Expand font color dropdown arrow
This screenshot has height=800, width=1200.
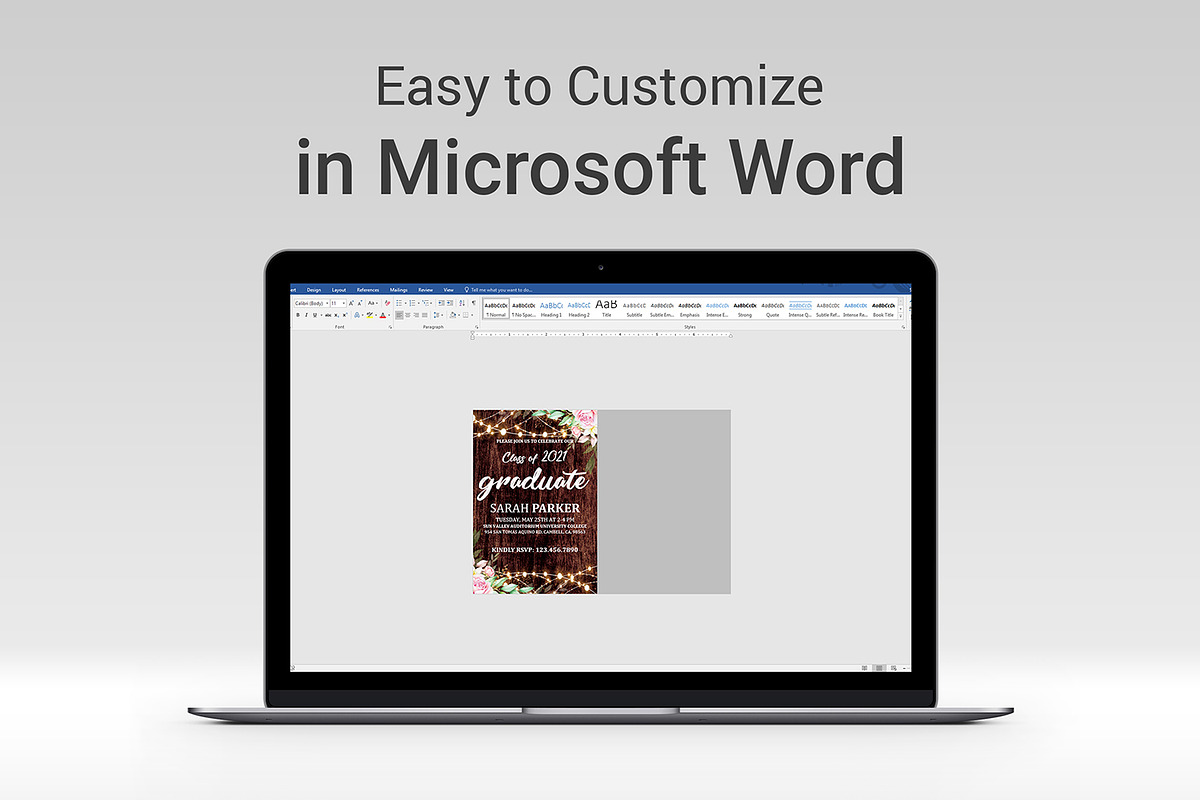389,315
